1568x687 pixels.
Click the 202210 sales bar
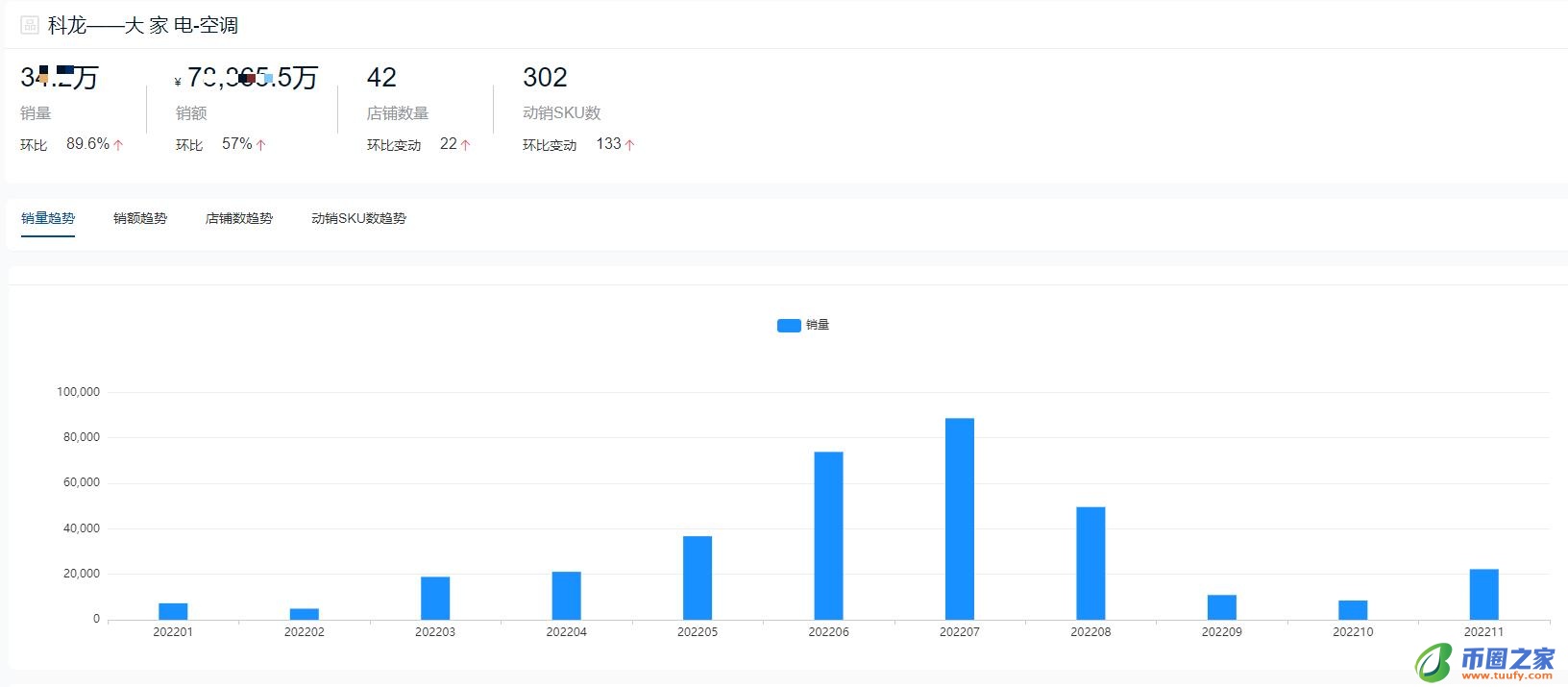click(x=1353, y=610)
